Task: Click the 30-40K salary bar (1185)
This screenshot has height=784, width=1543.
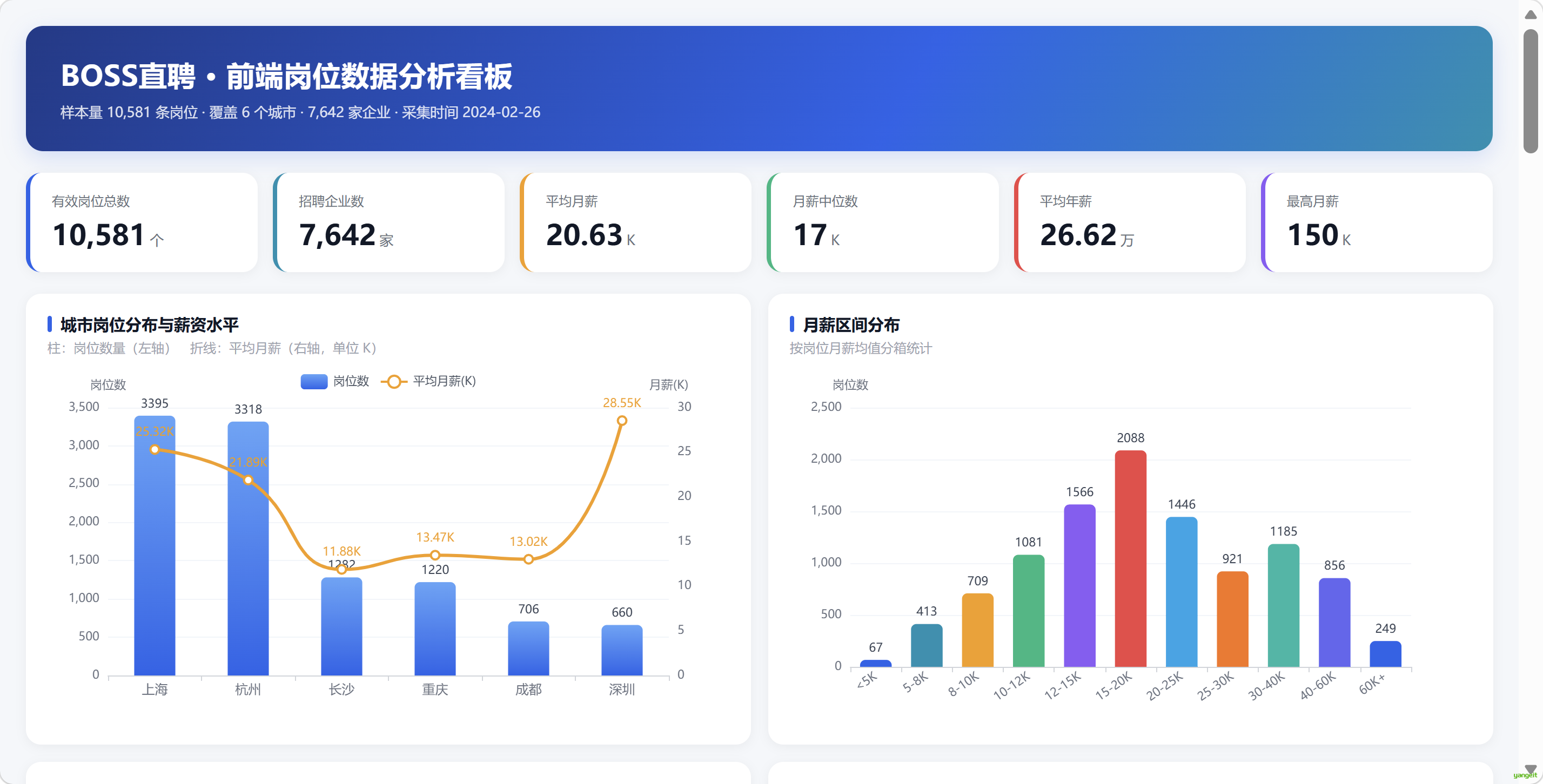Action: point(1284,606)
